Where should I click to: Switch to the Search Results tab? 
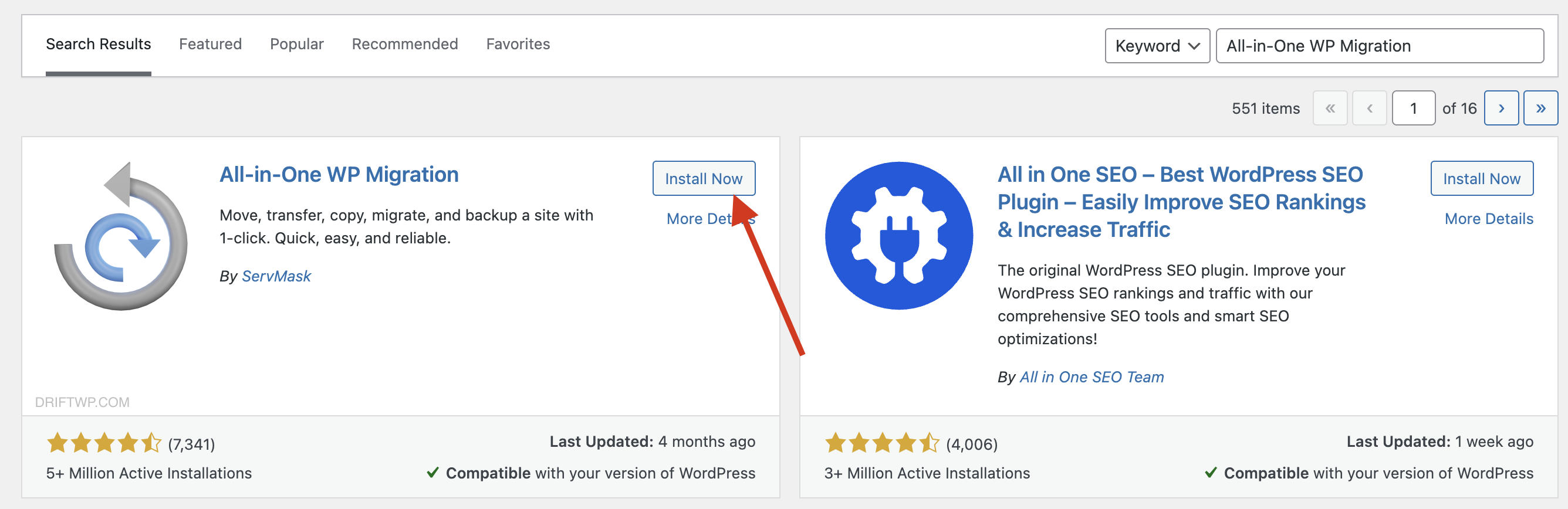[x=99, y=45]
